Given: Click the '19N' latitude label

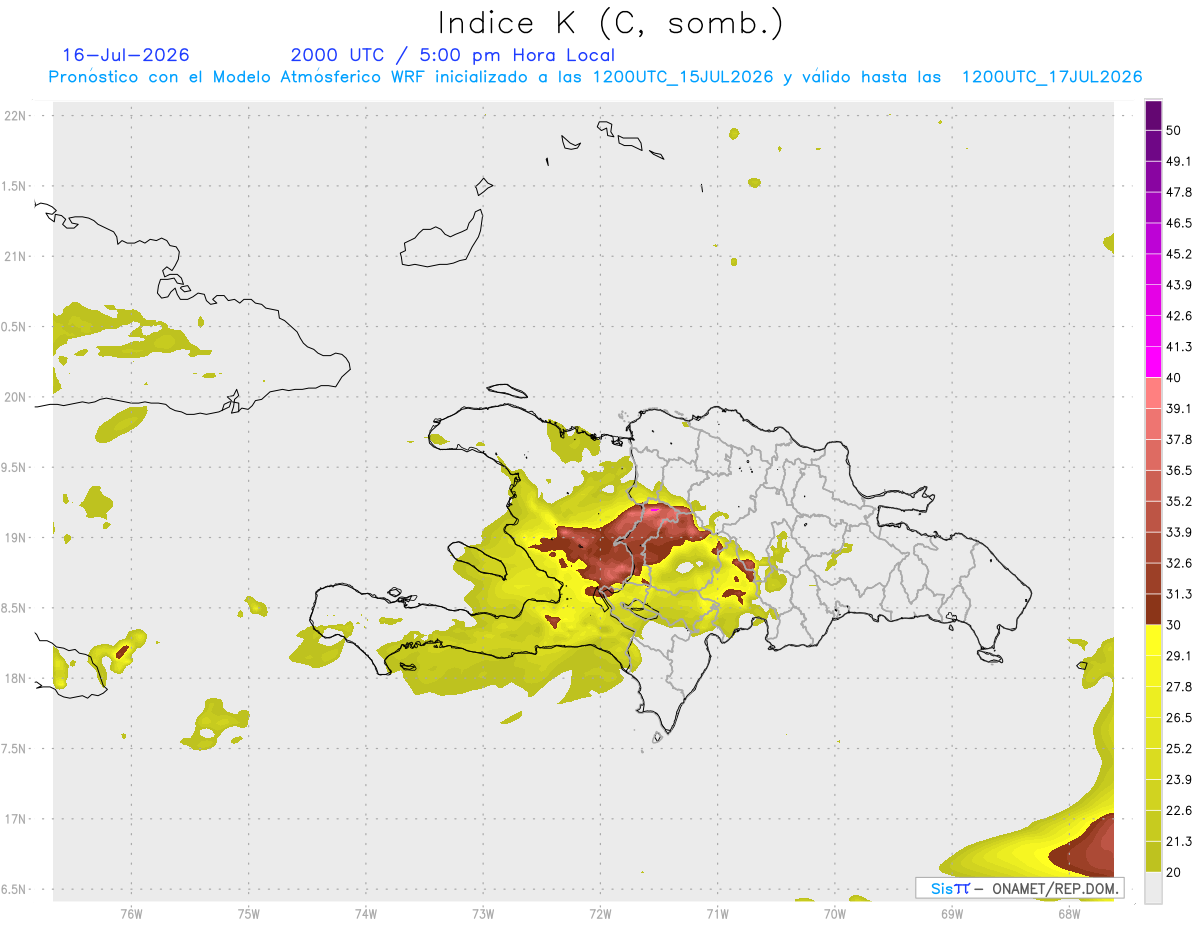Looking at the screenshot, I should point(15,538).
